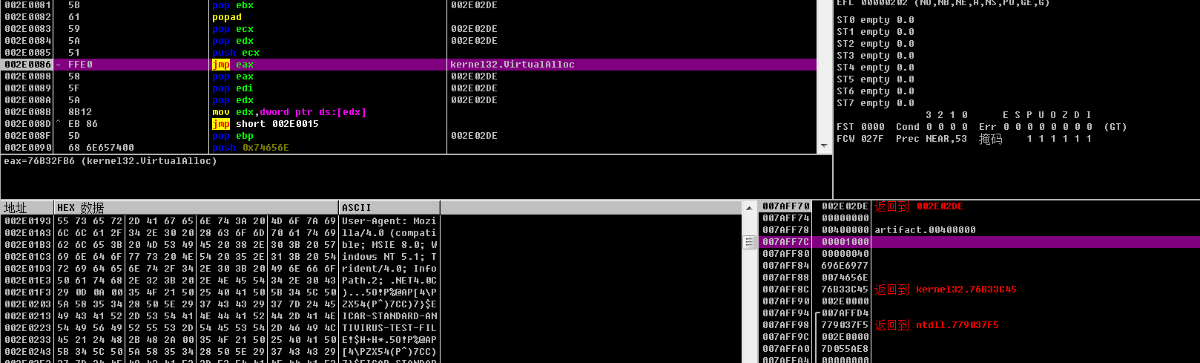1200x363 pixels.
Task: Select dump row 002E01C3
Action: click(x=220, y=256)
